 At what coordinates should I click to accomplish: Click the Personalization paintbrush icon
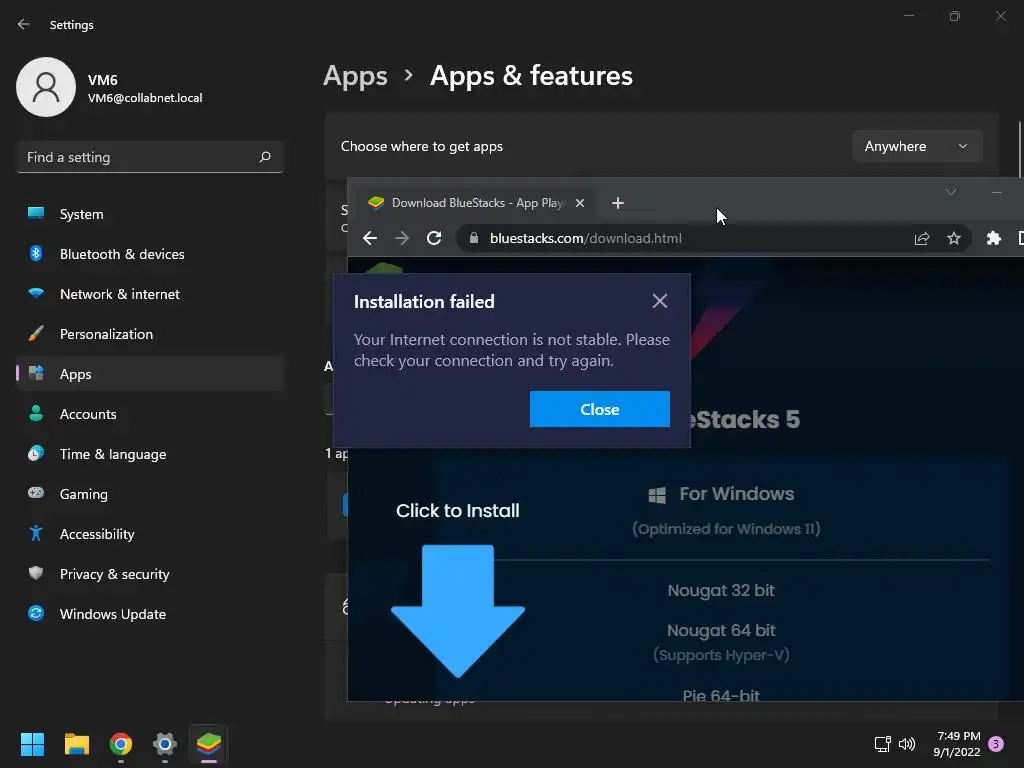point(36,334)
